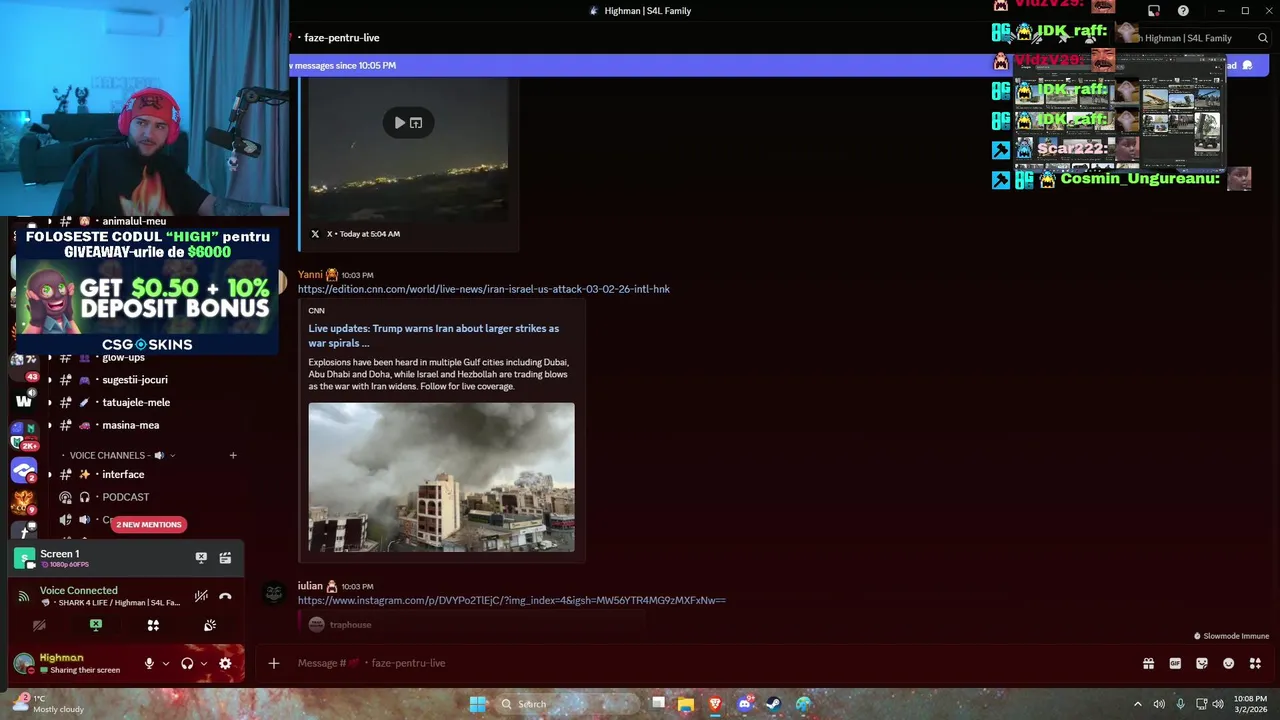Click Yanni's username

pos(310,274)
